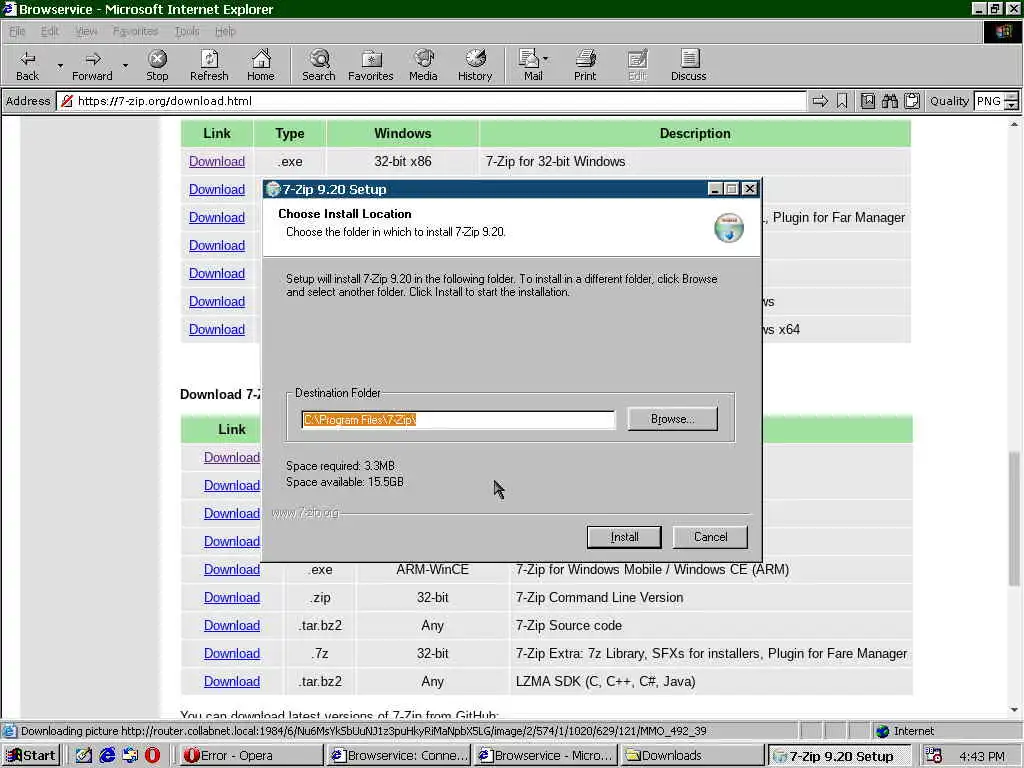The image size is (1024, 768).
Task: Open the Favorites menu
Action: click(x=135, y=31)
